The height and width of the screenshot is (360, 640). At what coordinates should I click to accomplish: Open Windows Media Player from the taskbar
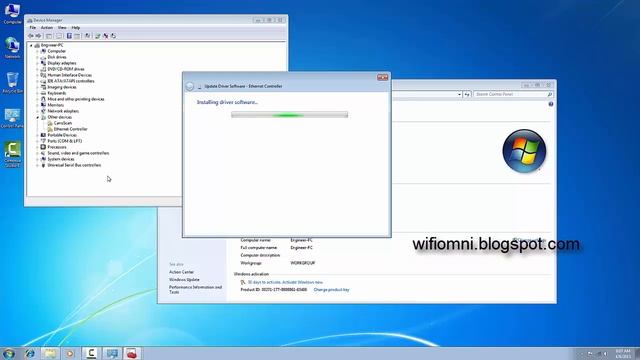coord(70,353)
